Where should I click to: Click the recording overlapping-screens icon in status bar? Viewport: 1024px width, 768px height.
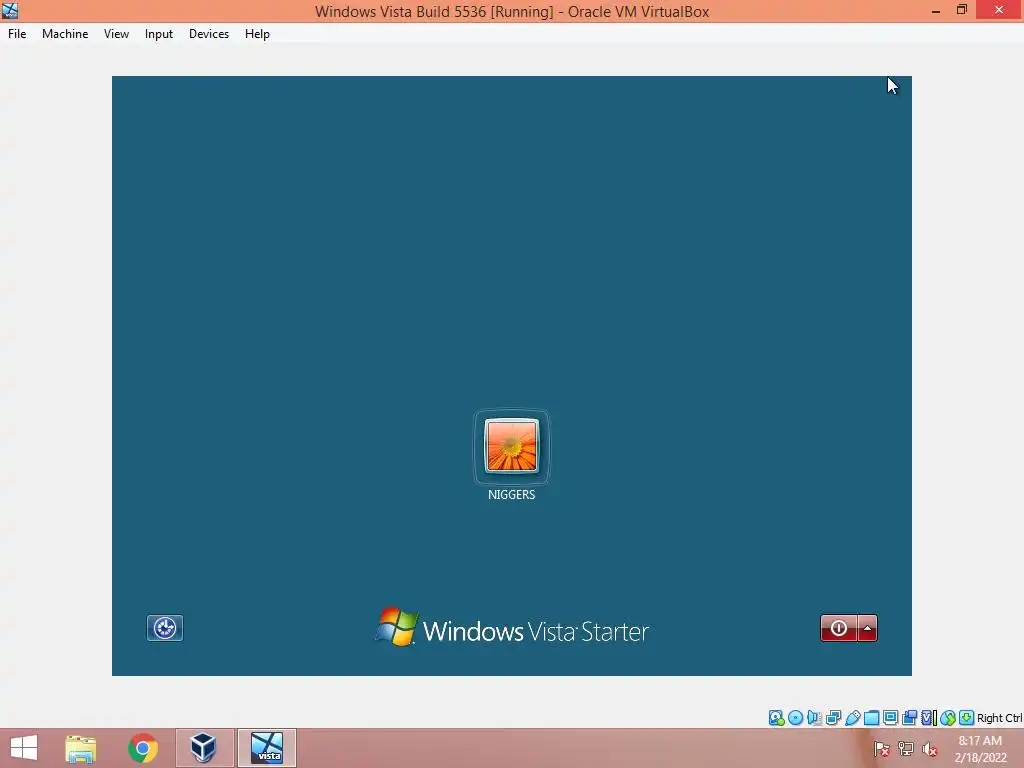click(x=909, y=718)
